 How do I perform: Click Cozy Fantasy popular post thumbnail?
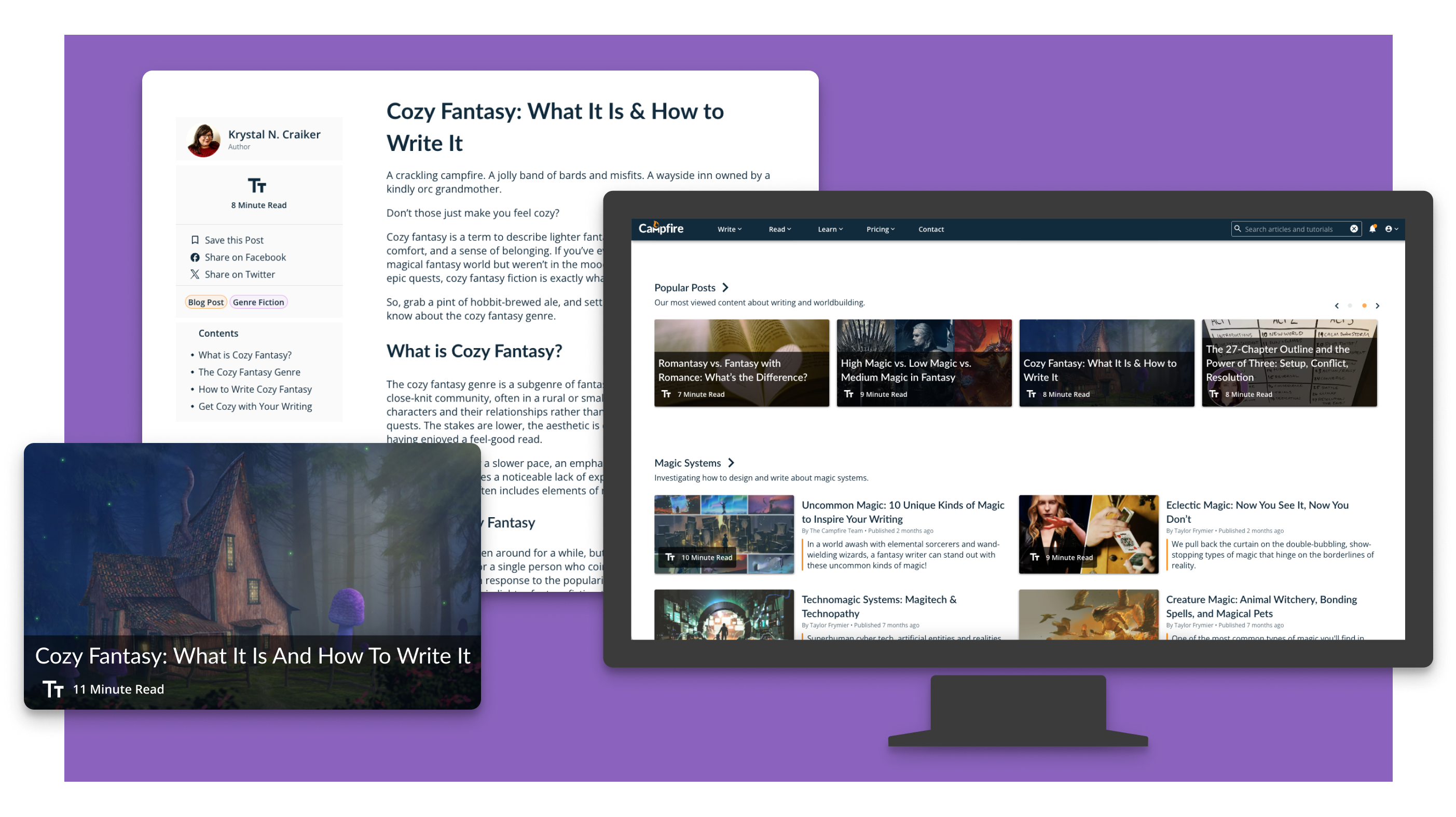(1107, 362)
